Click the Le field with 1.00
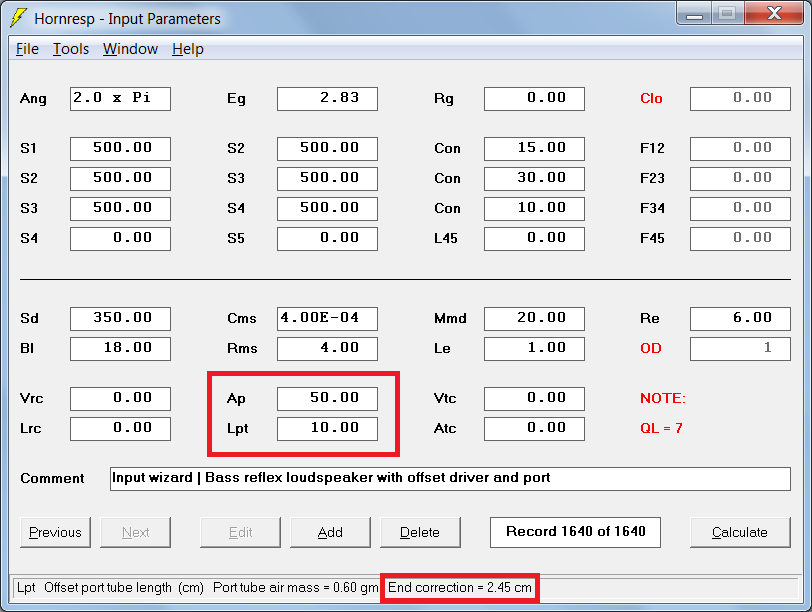 pyautogui.click(x=534, y=348)
